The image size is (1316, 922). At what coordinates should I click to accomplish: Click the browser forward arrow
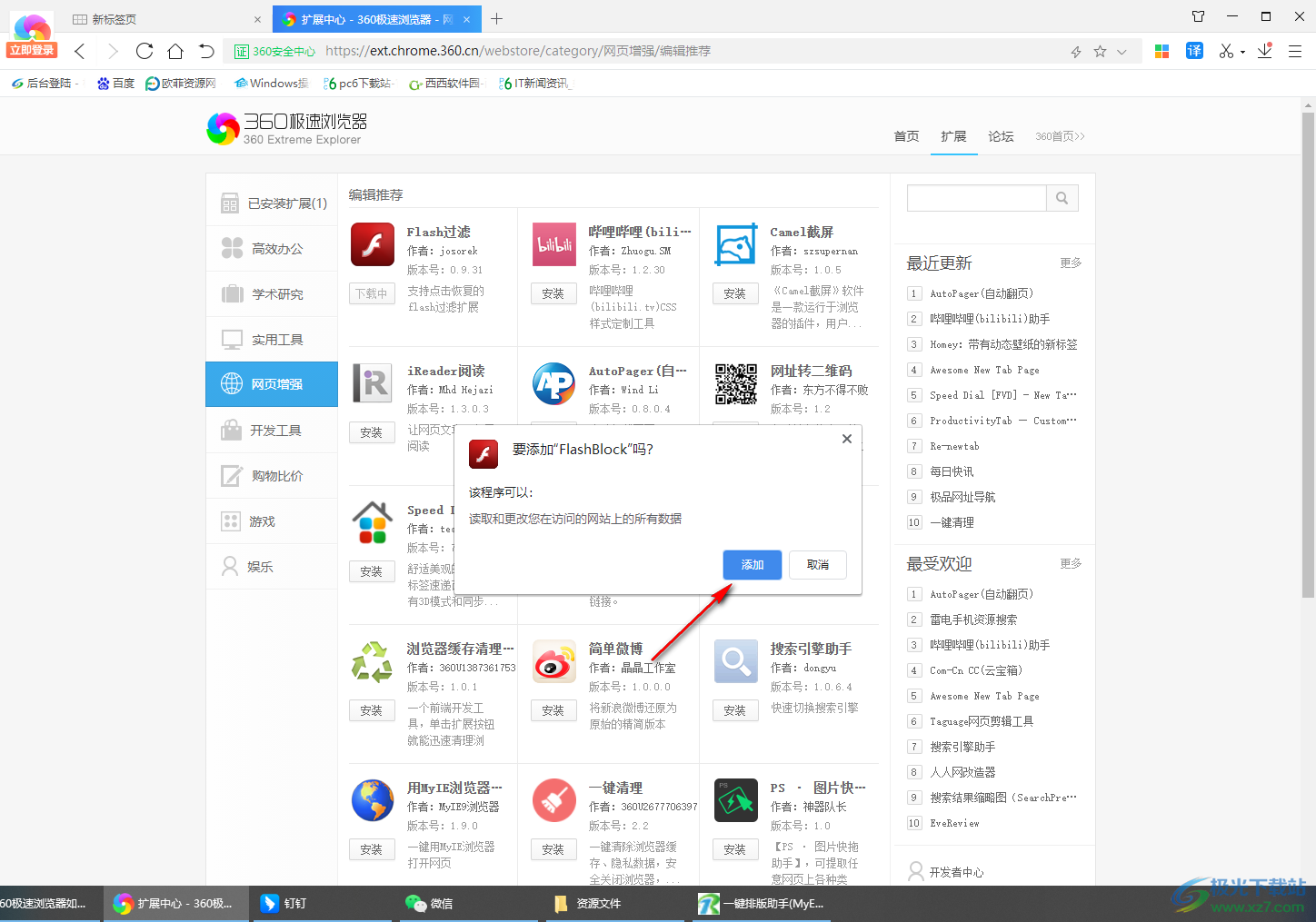click(113, 51)
